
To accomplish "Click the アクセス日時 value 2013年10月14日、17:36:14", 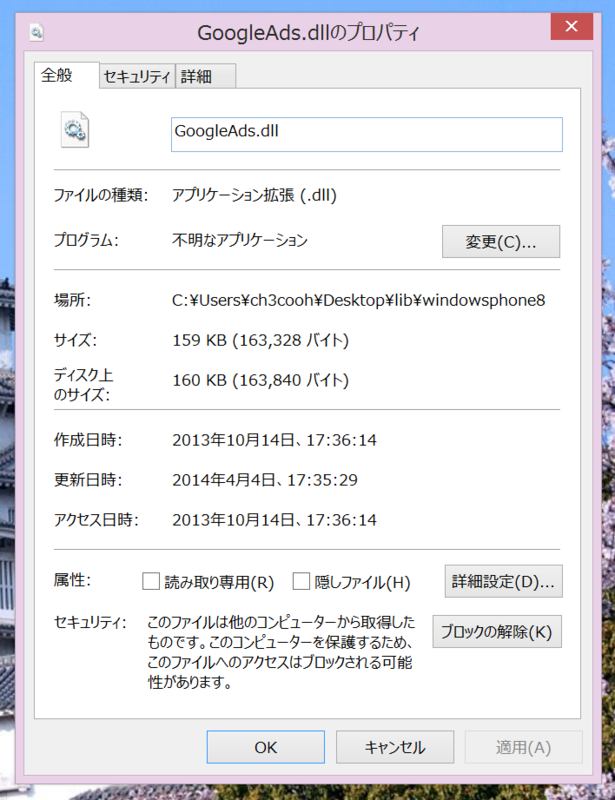I will coord(274,519).
